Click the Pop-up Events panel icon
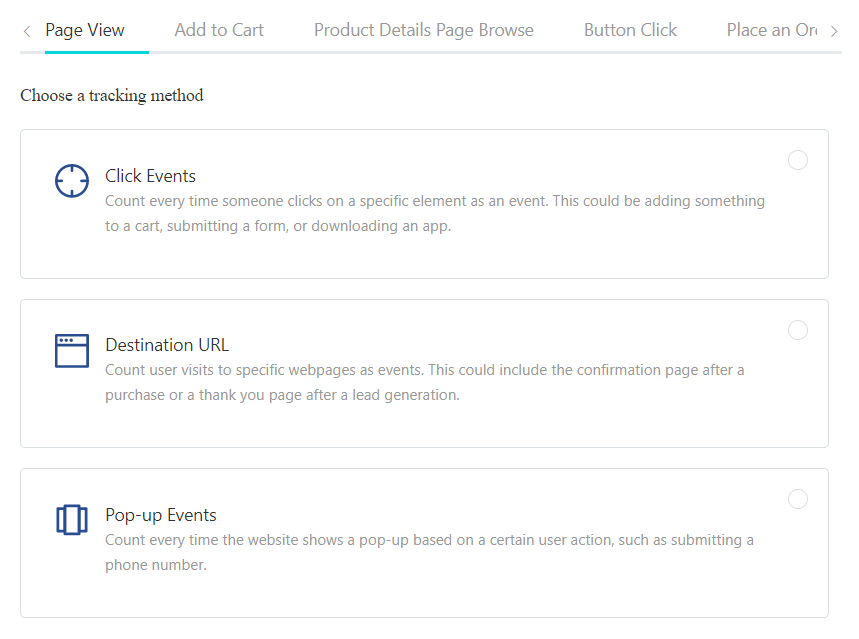 [72, 520]
